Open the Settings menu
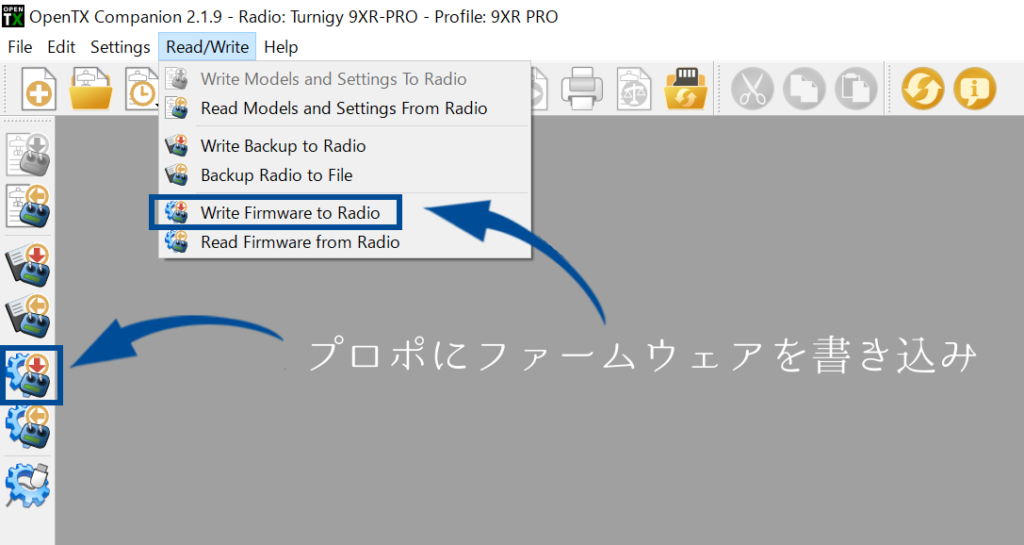The height and width of the screenshot is (545, 1024). click(120, 47)
